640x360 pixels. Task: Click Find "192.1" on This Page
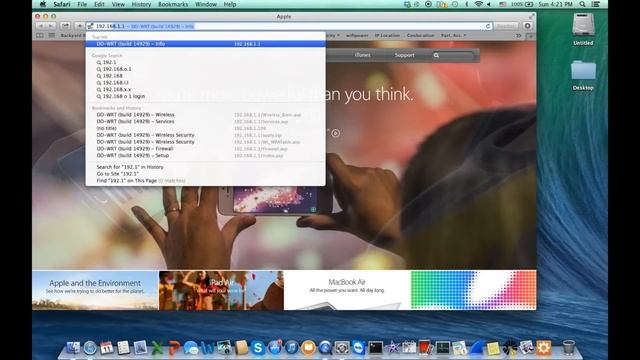(x=205, y=180)
